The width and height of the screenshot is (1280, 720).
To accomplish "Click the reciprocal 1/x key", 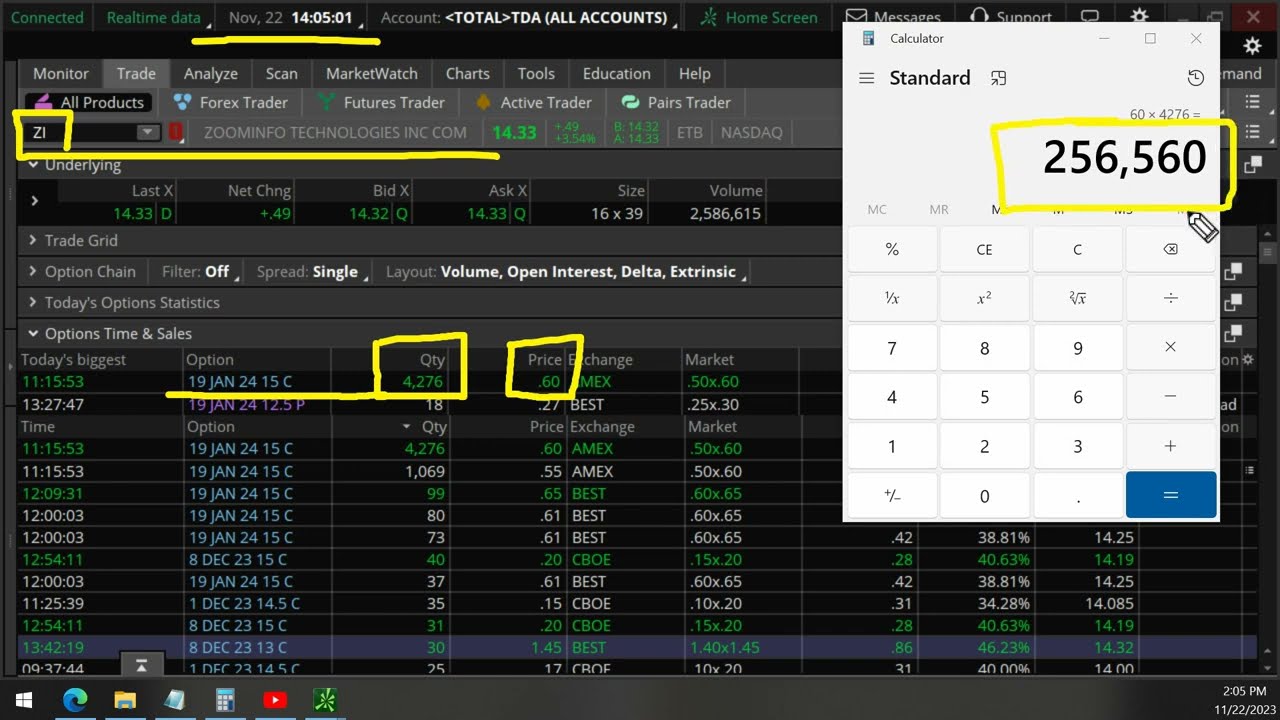I will (x=892, y=299).
